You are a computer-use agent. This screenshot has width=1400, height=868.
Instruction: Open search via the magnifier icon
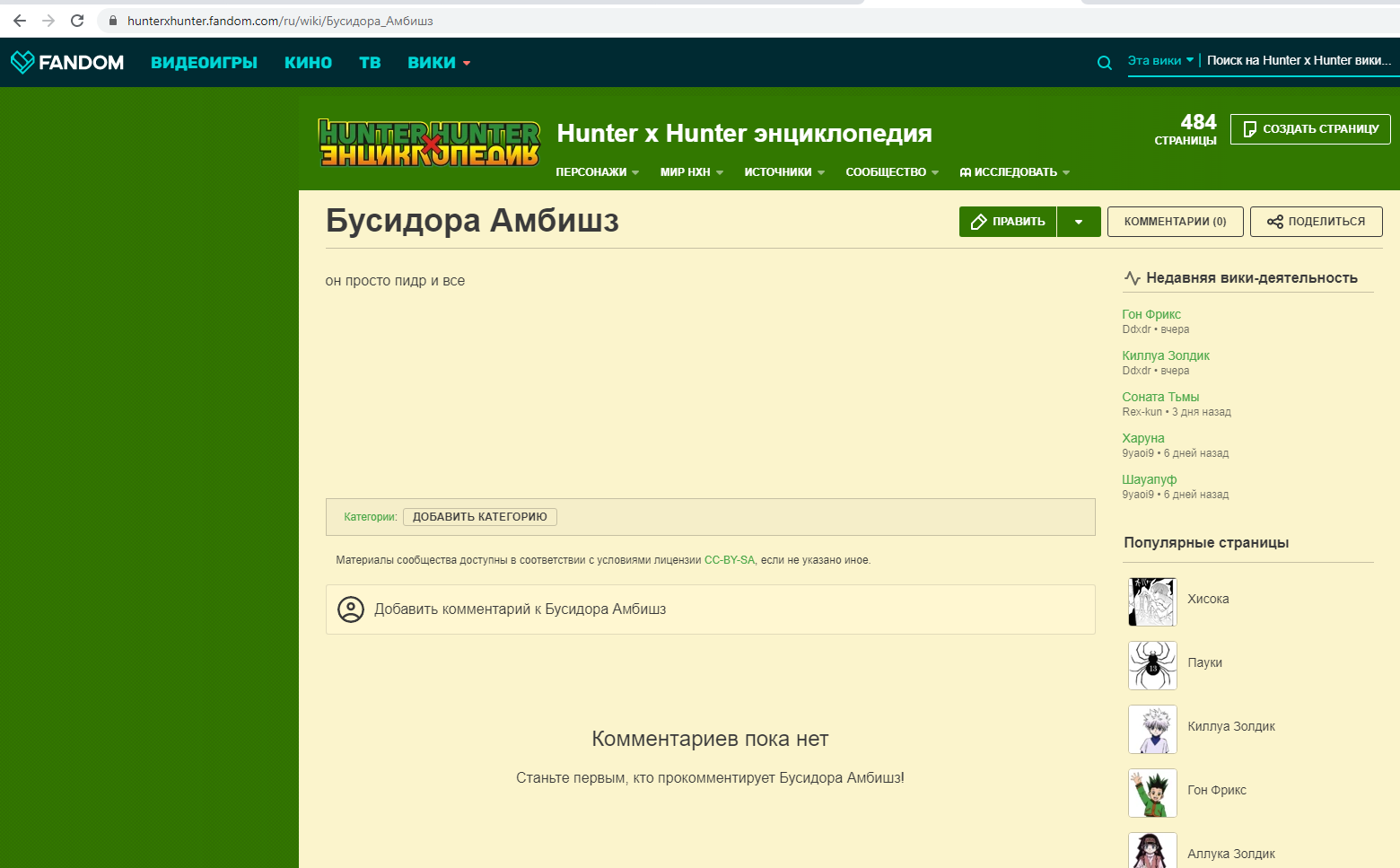1105,63
